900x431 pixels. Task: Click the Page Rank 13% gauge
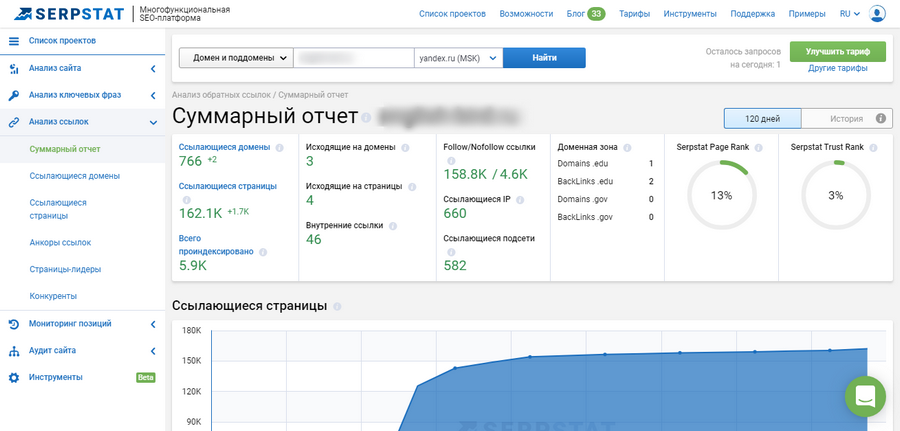(721, 195)
